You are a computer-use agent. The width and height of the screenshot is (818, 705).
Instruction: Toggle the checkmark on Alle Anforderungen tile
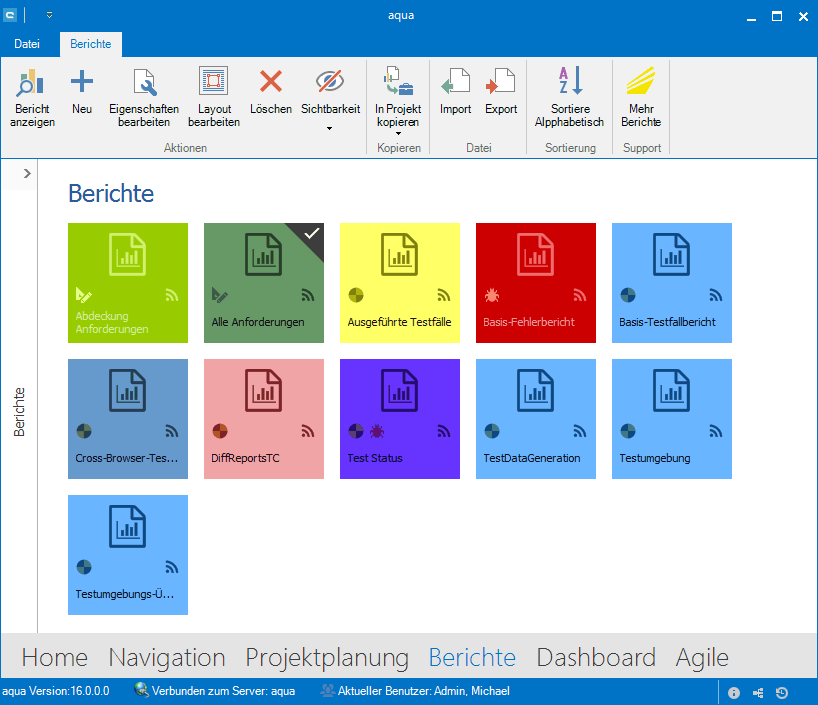312,233
